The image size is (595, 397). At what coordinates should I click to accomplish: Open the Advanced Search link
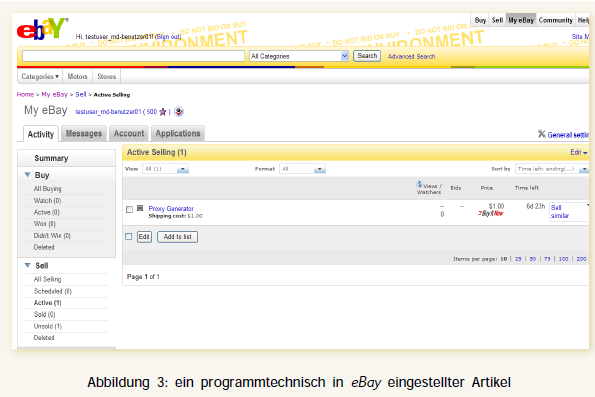(411, 56)
